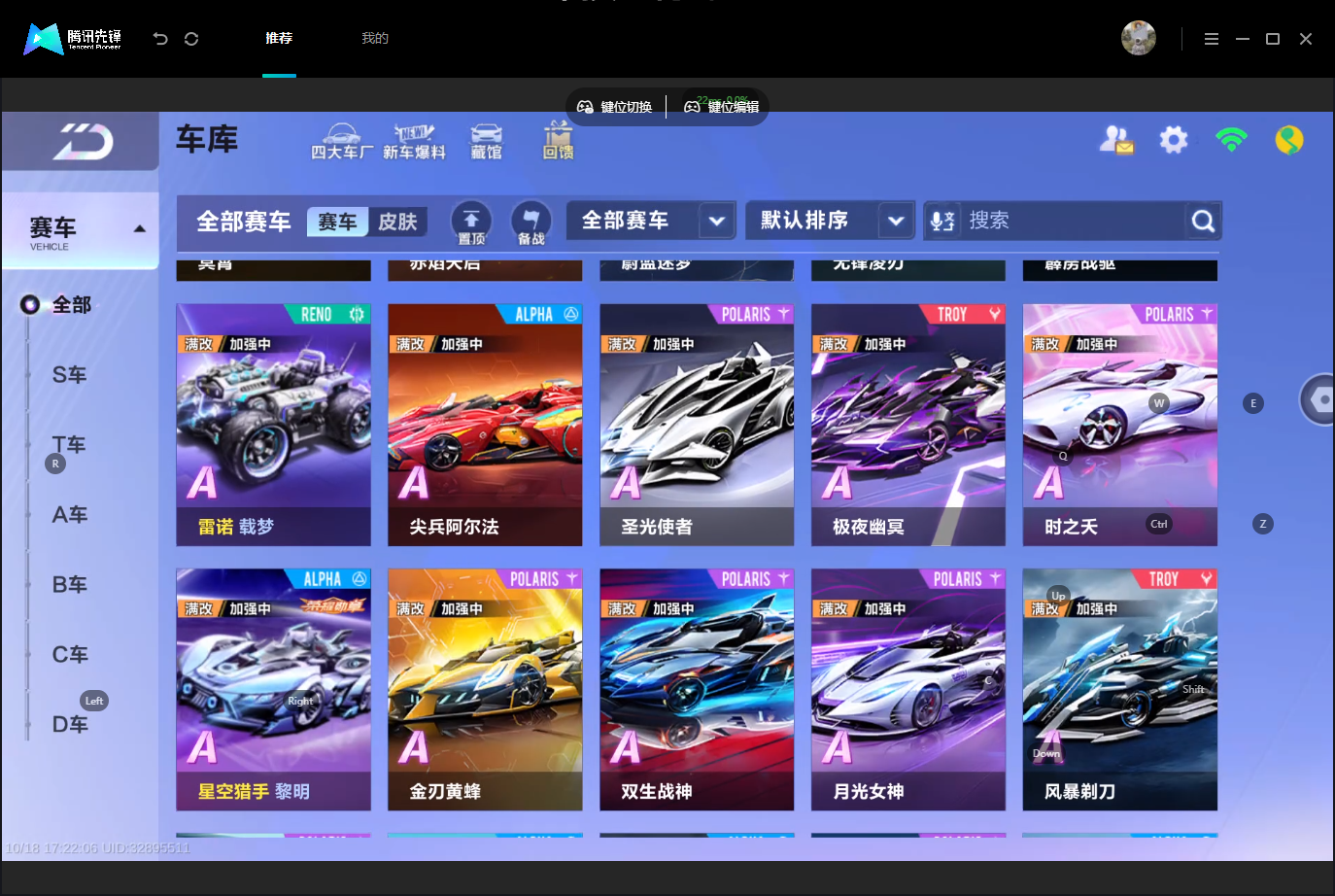Screen dimensions: 1335x896
Task: Click the hexagon side panel handle
Action: (1318, 399)
